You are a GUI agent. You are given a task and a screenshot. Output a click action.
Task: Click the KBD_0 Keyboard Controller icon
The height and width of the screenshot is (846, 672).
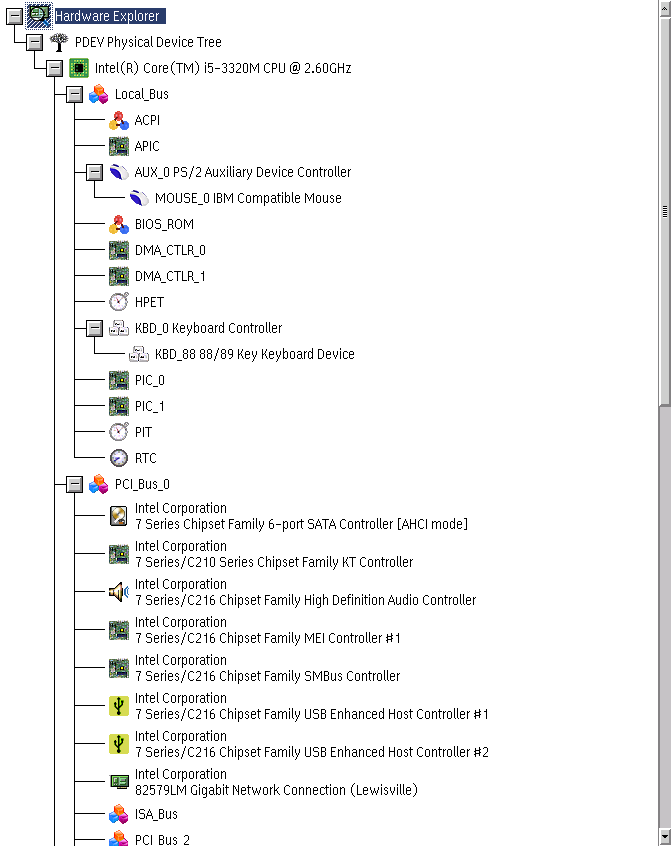[x=119, y=328]
